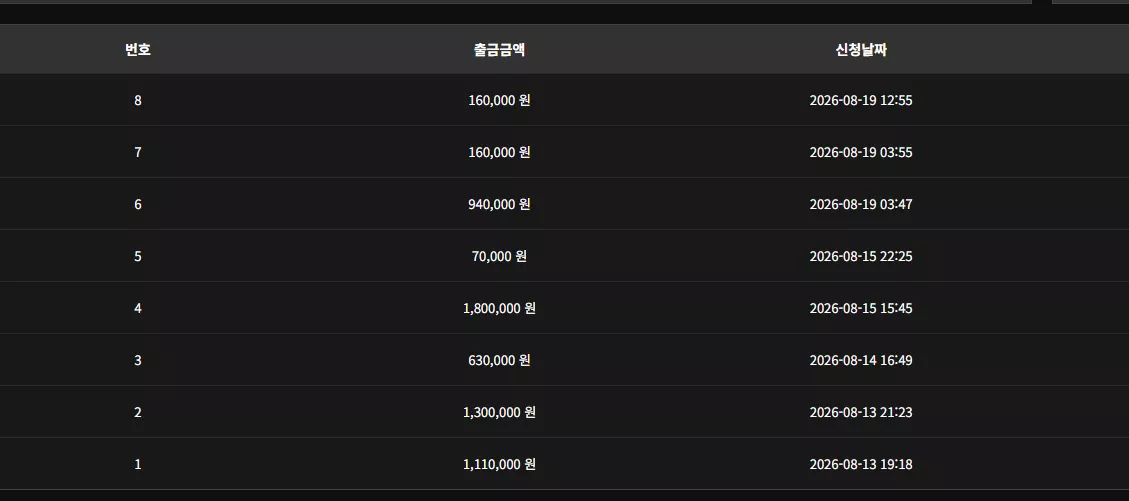Click the 2026-08-13 21:23 date cell

tap(860, 412)
